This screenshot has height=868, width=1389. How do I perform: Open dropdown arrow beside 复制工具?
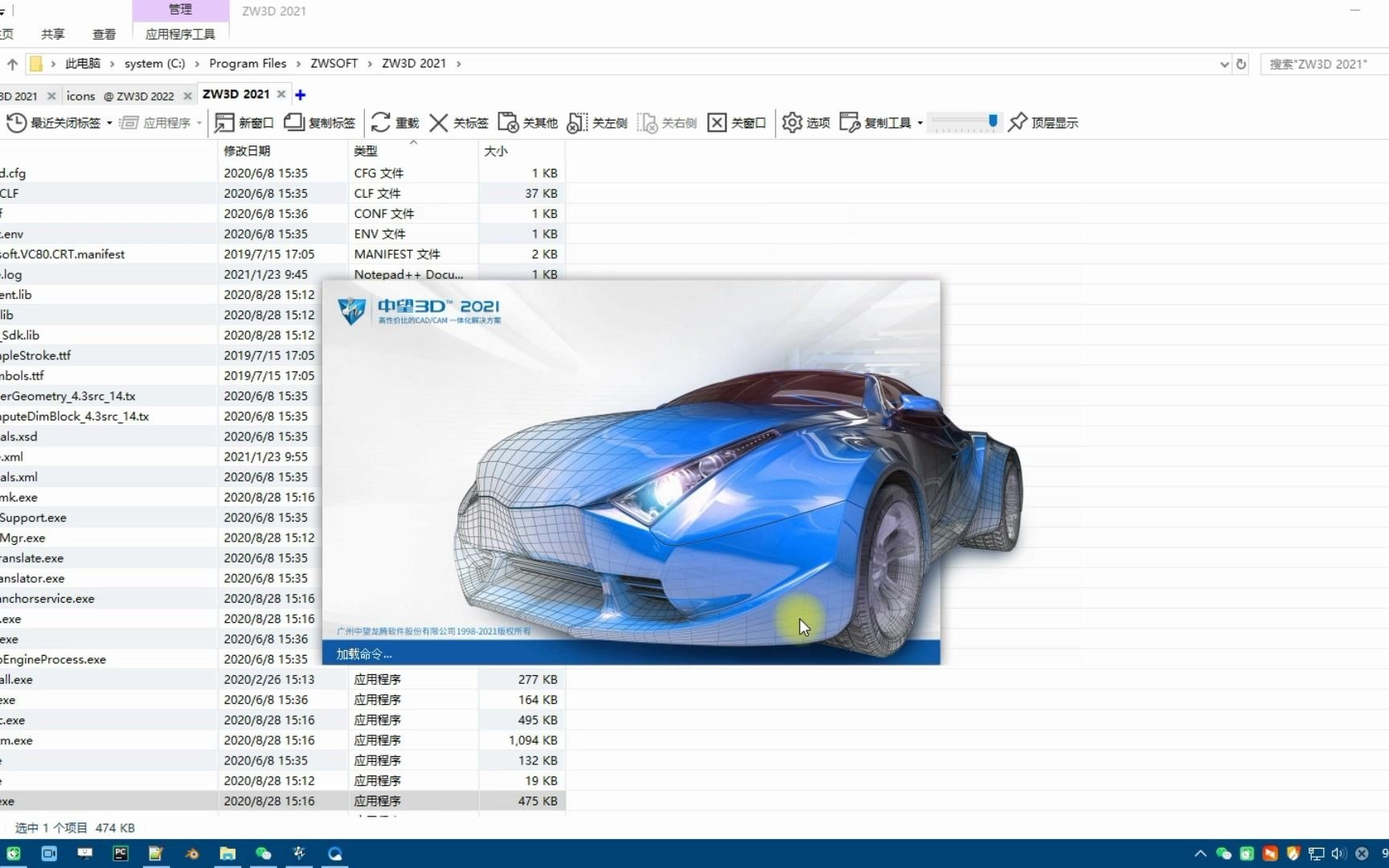coord(920,123)
